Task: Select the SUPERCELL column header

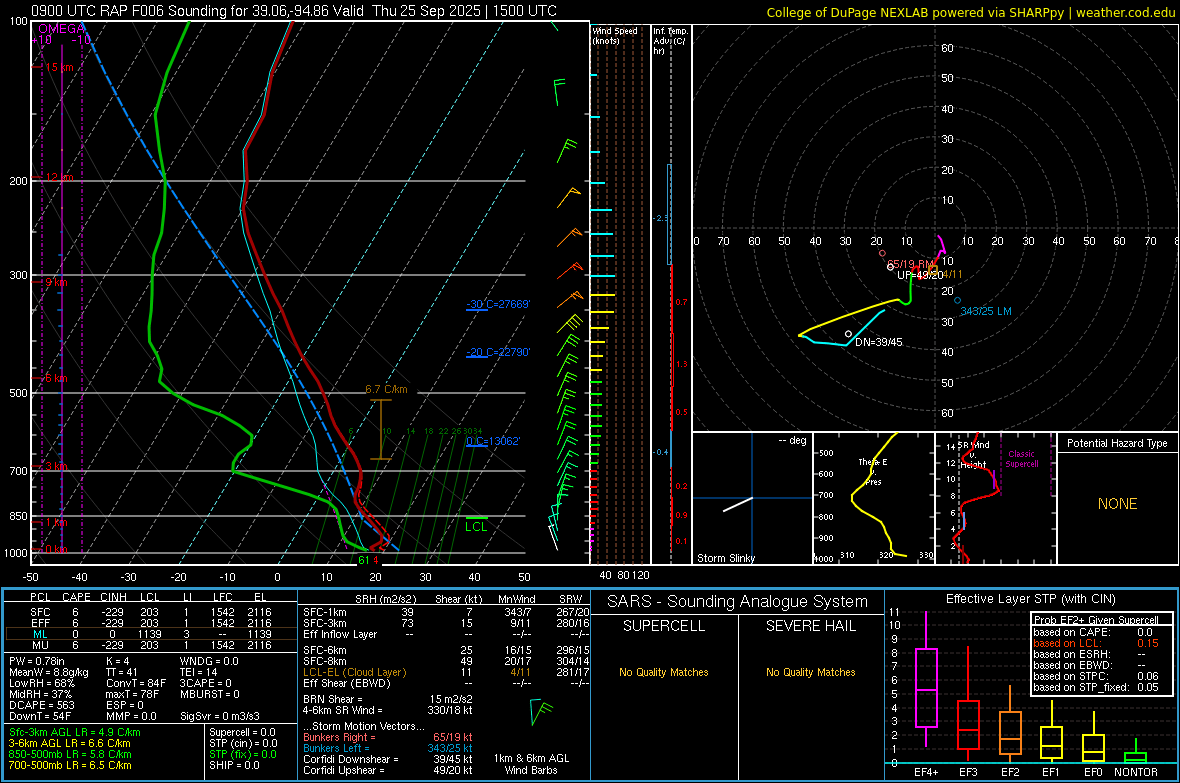Action: 664,626
